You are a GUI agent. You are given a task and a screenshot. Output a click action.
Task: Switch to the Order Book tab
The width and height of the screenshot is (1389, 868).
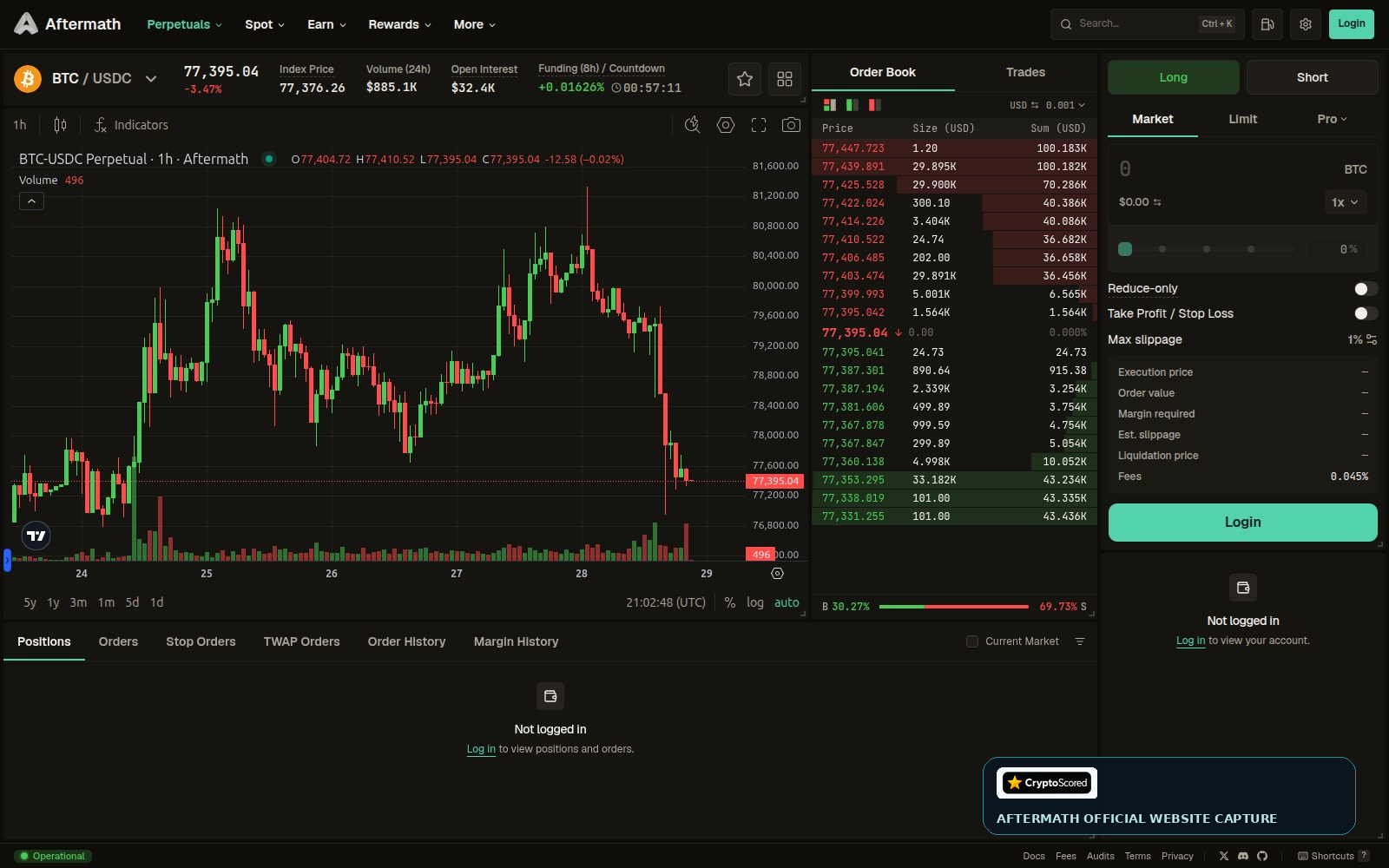883,72
